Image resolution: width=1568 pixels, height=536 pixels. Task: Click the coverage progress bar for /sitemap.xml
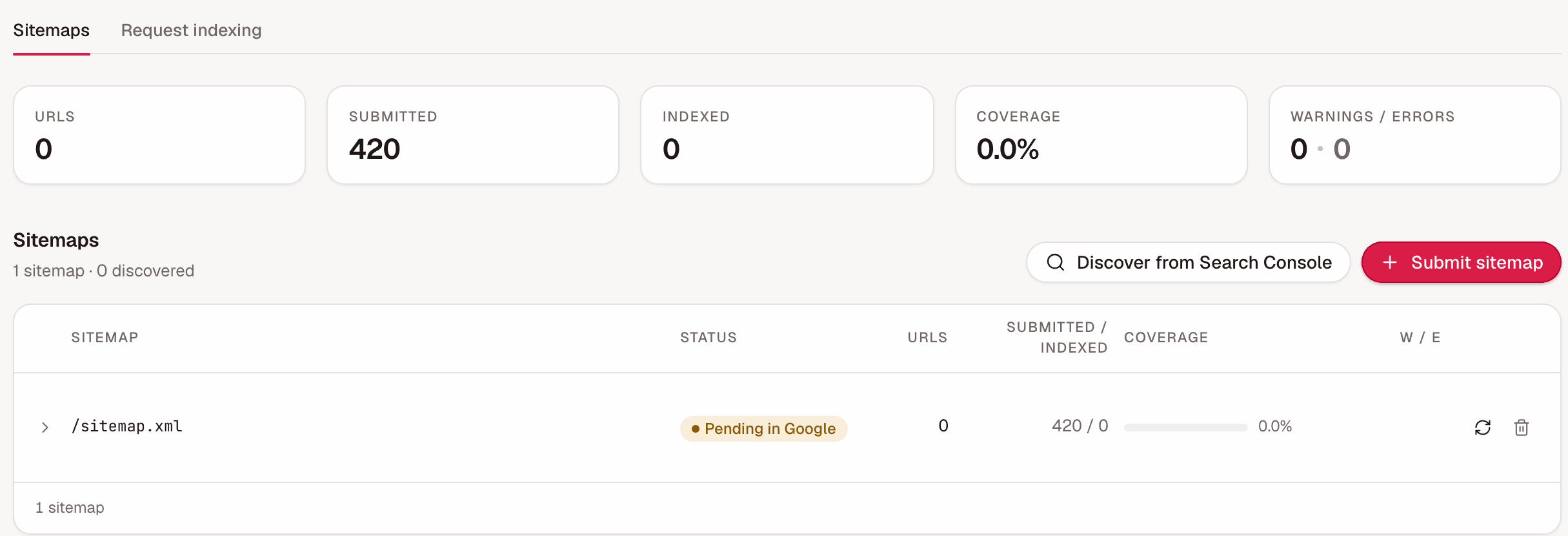tap(1185, 427)
